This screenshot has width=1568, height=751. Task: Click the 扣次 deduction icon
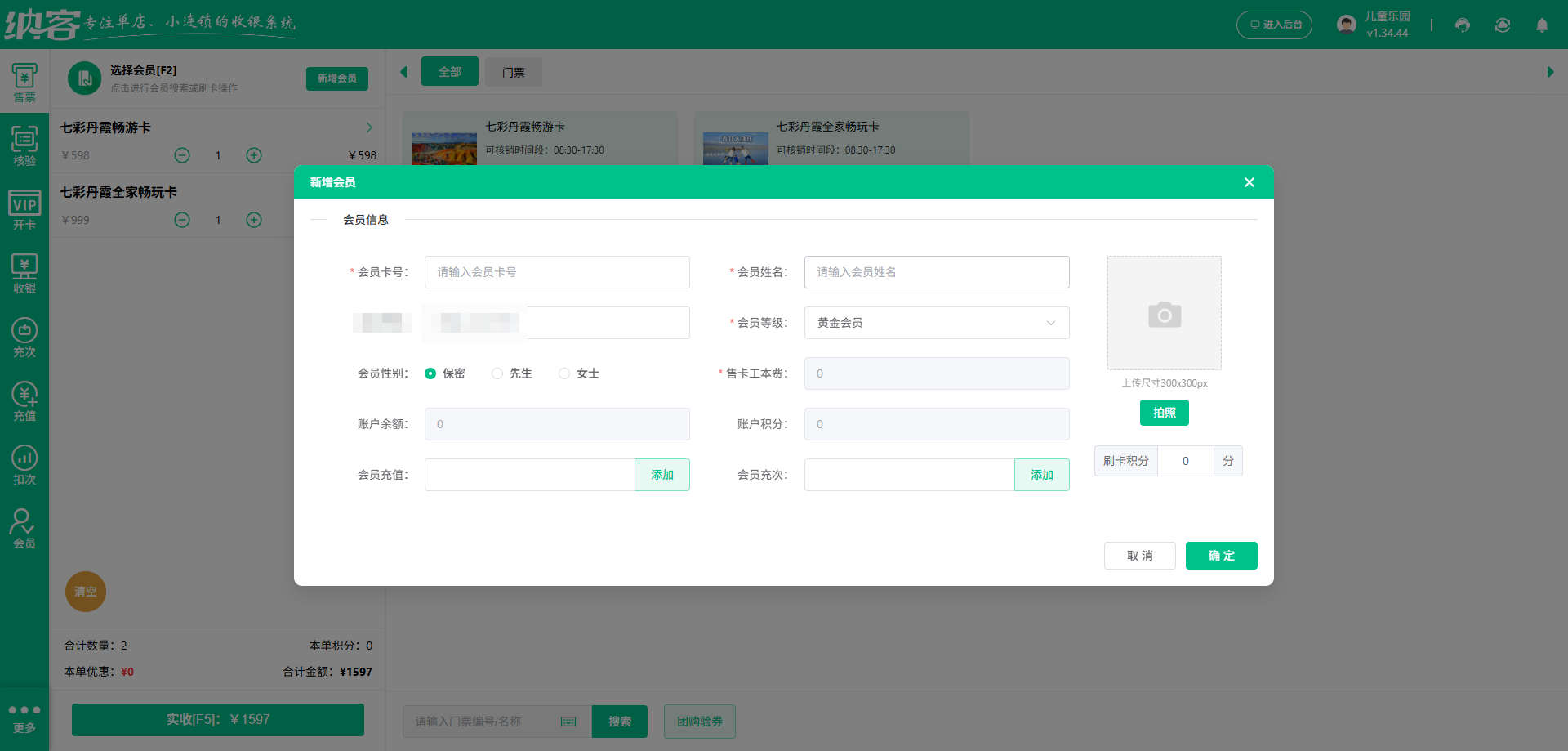tap(24, 462)
